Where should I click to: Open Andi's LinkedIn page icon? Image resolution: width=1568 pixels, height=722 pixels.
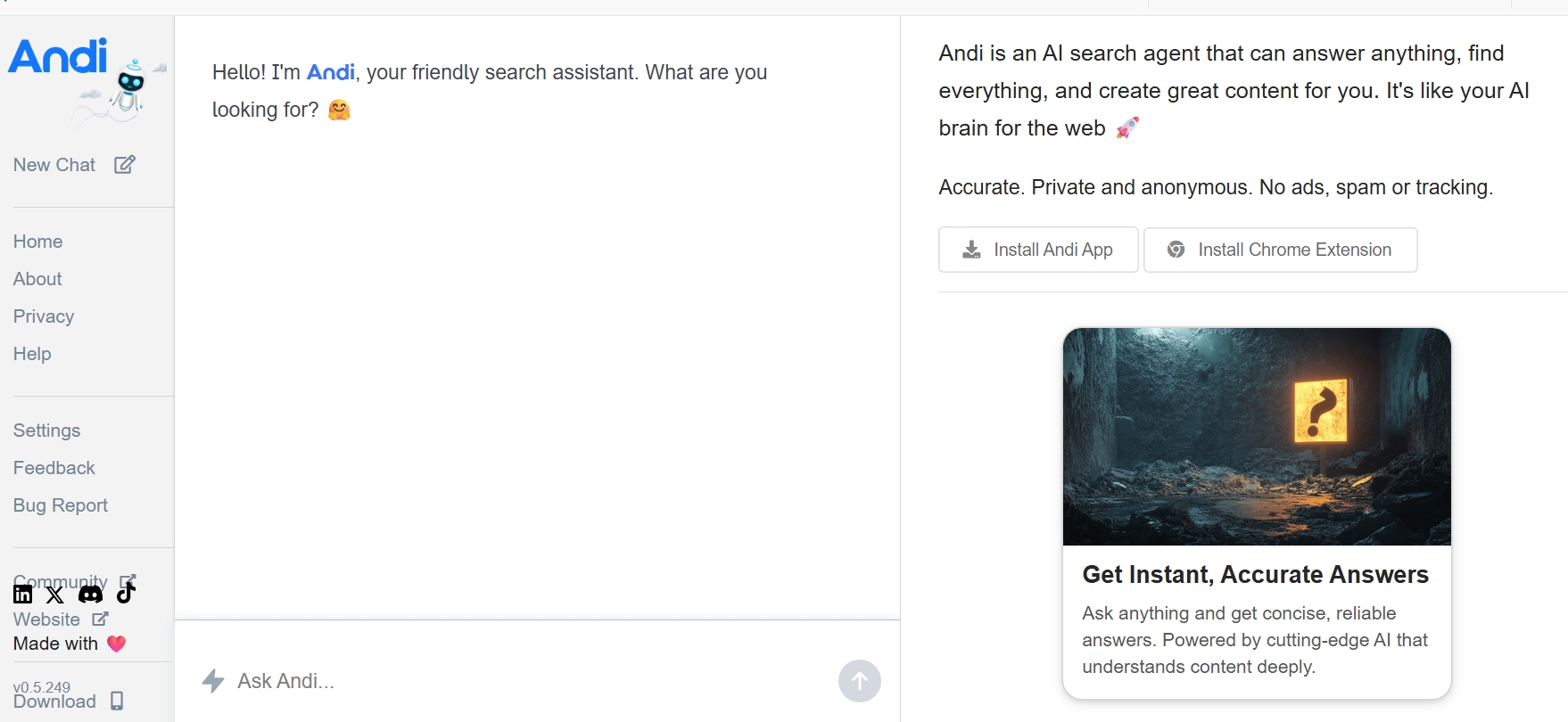coord(23,595)
